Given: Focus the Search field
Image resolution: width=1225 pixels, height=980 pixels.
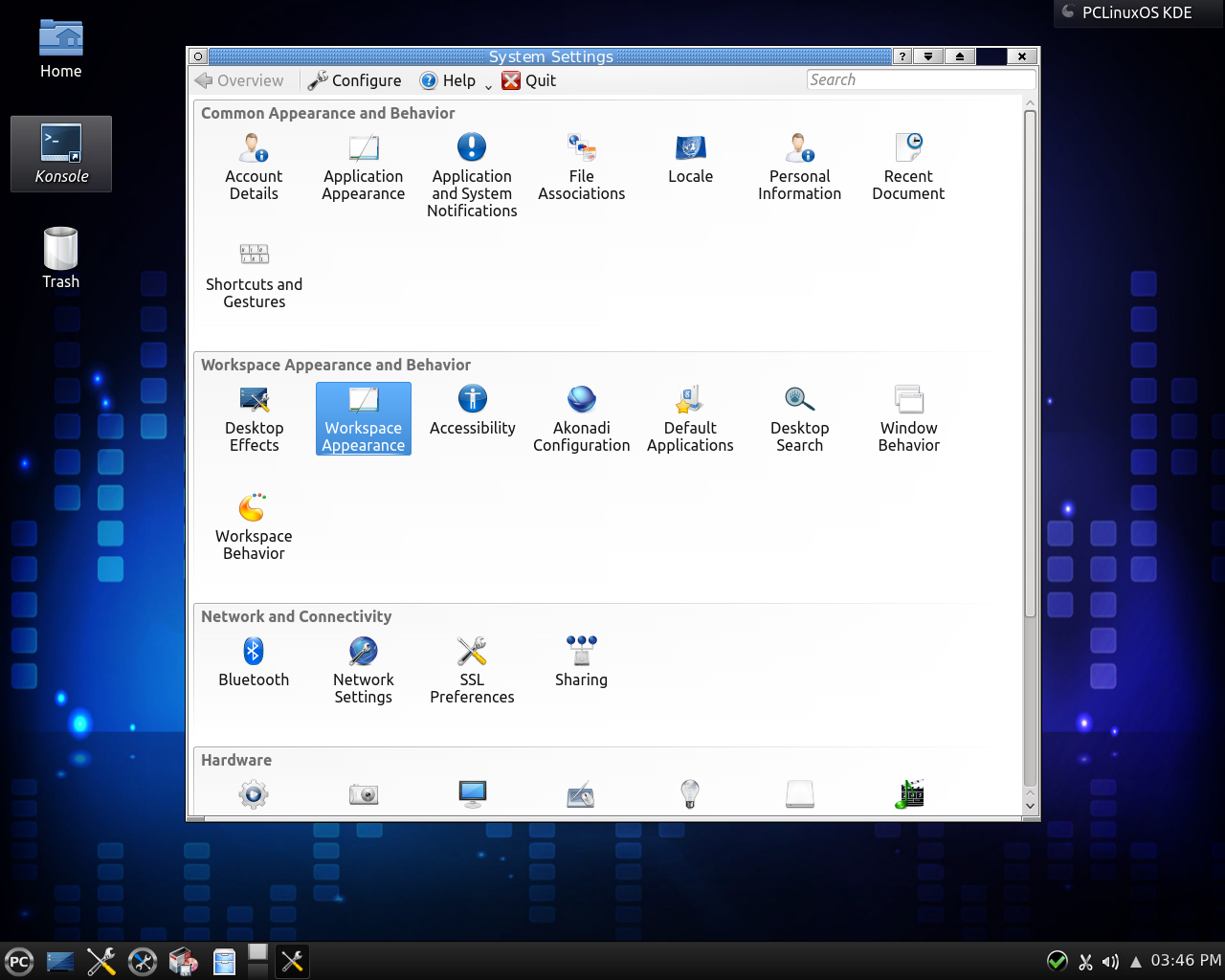Looking at the screenshot, I should [921, 80].
